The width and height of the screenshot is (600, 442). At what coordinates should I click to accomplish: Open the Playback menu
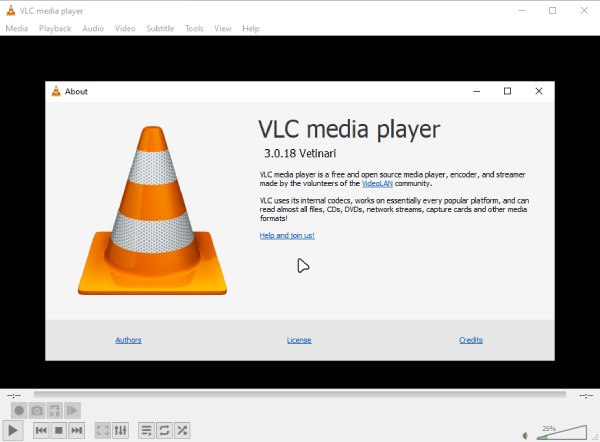click(55, 28)
